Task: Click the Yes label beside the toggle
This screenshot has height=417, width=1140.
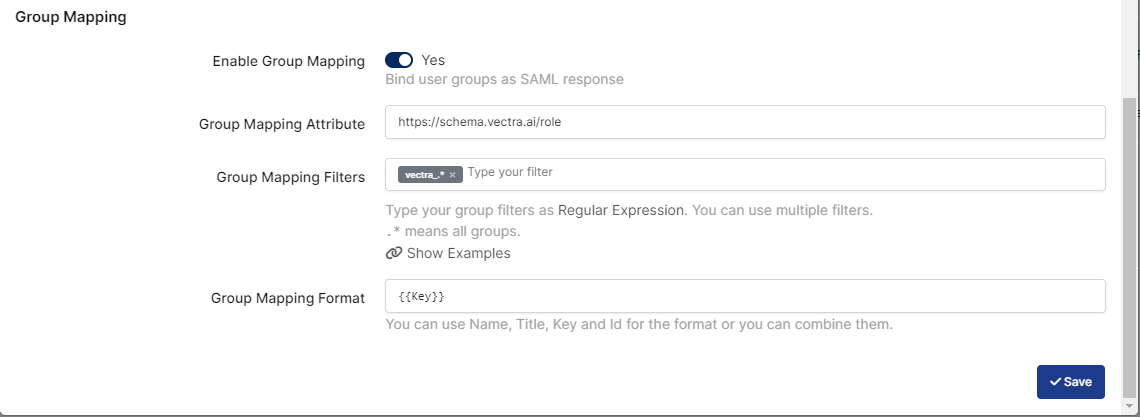Action: 433,60
